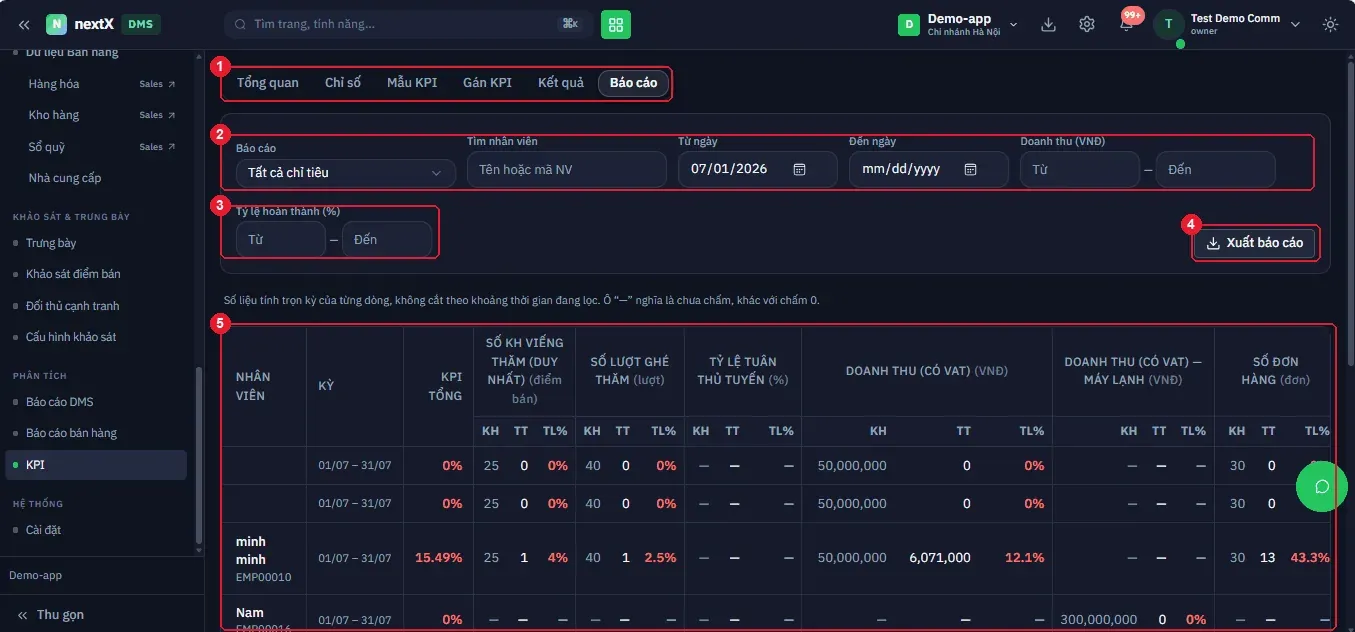Open settings gear icon in header

tap(1087, 24)
